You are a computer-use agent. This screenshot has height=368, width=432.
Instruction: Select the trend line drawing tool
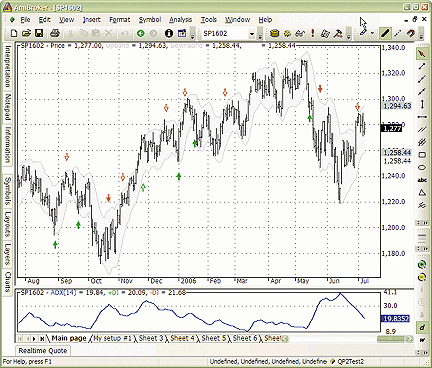coord(422,66)
